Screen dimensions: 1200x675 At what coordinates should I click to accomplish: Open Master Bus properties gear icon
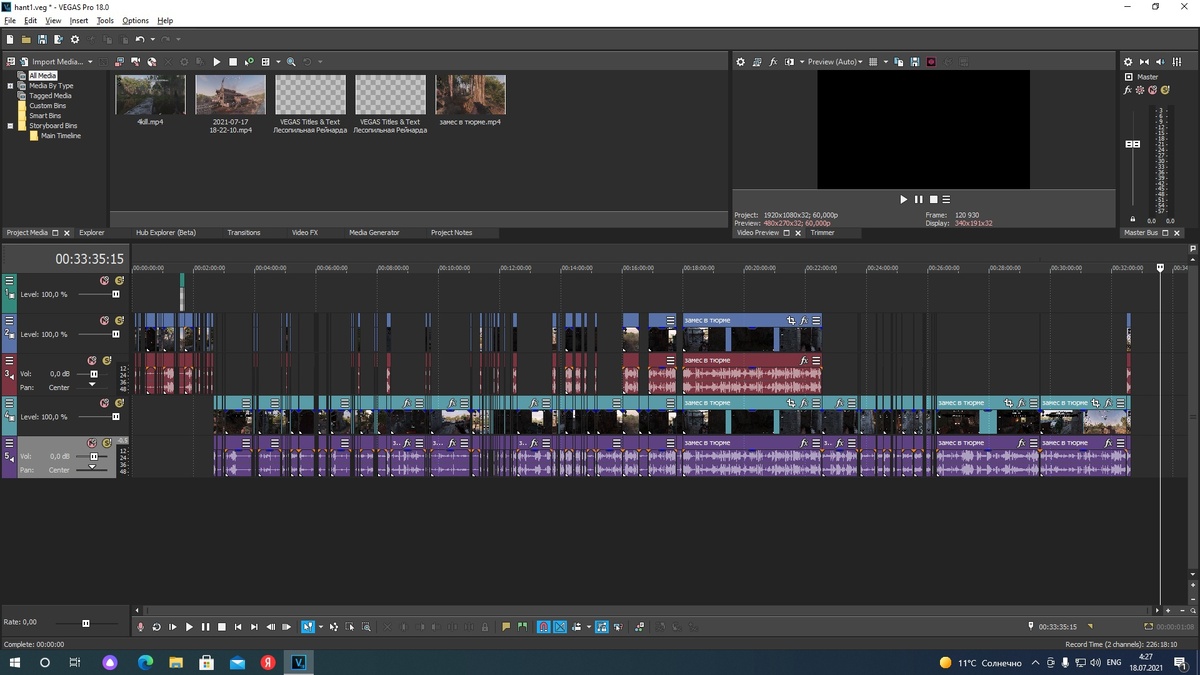1128,62
